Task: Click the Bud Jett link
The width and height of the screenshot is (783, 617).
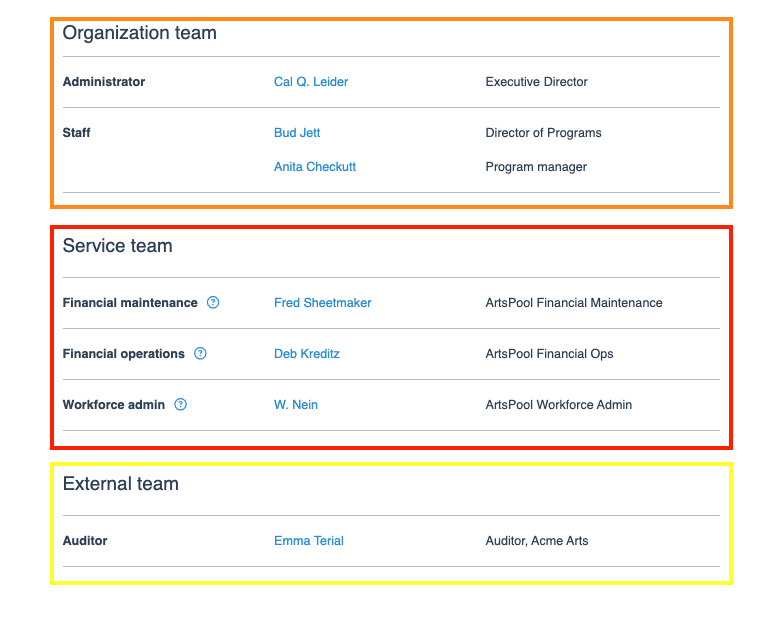Action: pos(297,133)
